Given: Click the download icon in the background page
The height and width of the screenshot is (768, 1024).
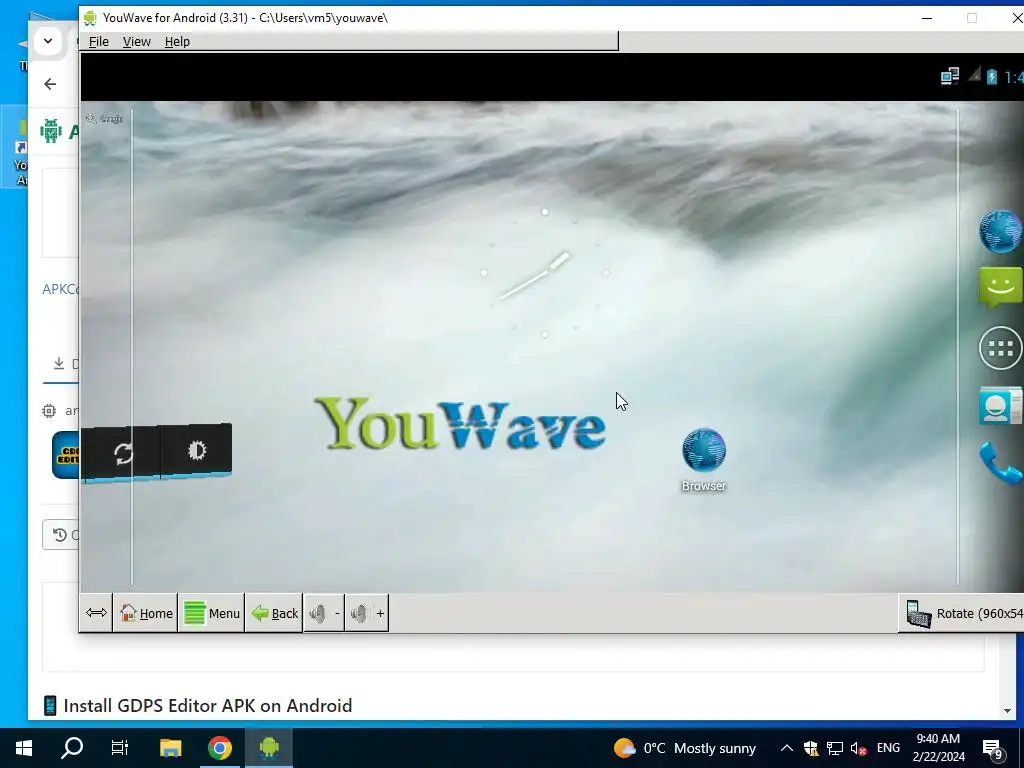Looking at the screenshot, I should (x=59, y=363).
